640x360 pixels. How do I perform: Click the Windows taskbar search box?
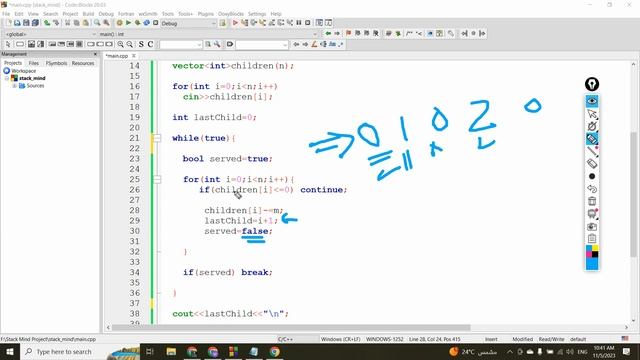coord(80,351)
